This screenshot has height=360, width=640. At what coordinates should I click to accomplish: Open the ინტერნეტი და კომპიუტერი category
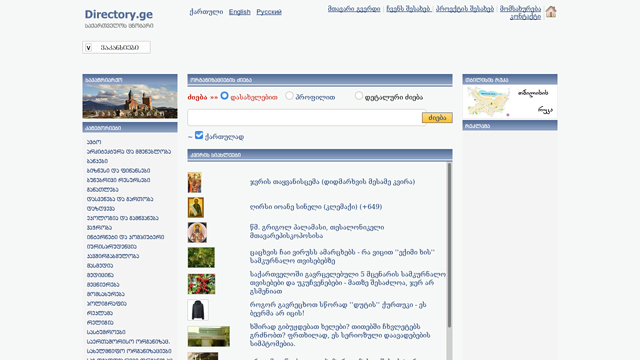point(125,237)
